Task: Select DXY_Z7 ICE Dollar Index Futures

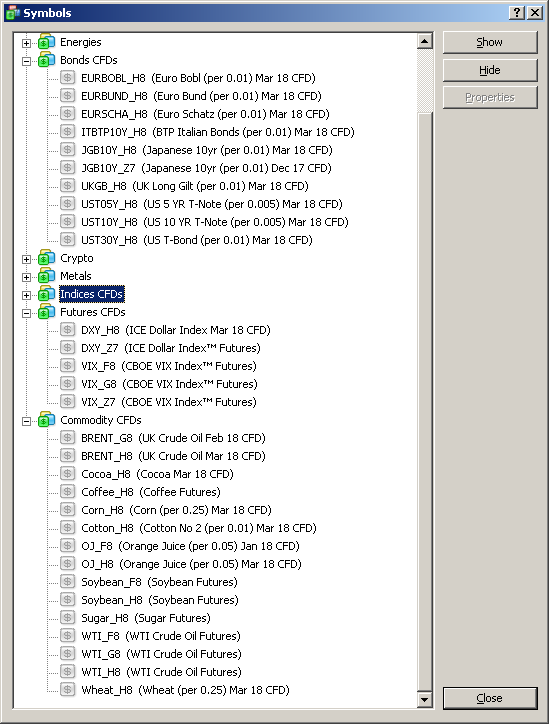Action: tap(171, 348)
